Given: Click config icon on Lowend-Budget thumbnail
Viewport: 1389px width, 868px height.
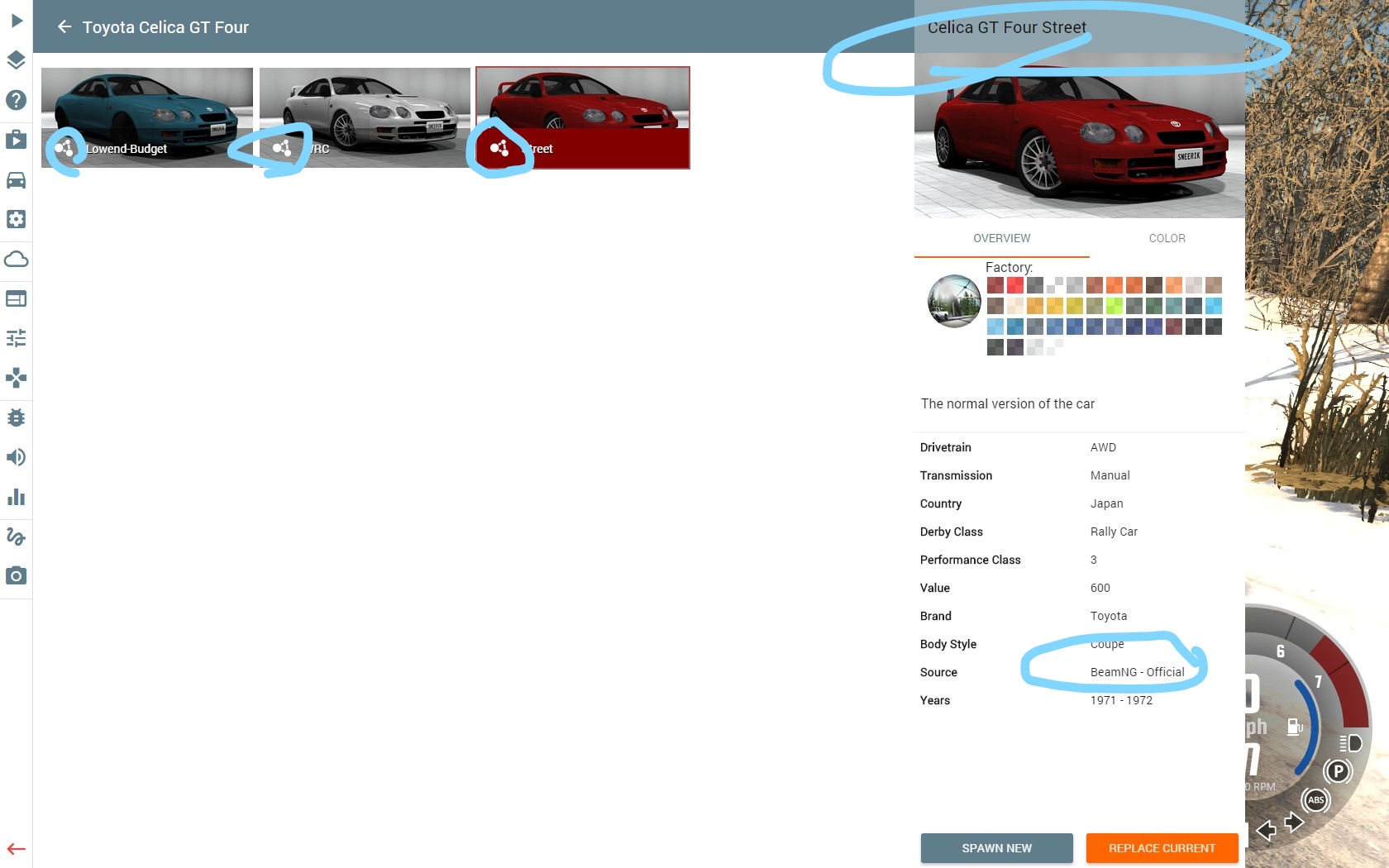Looking at the screenshot, I should 64,149.
